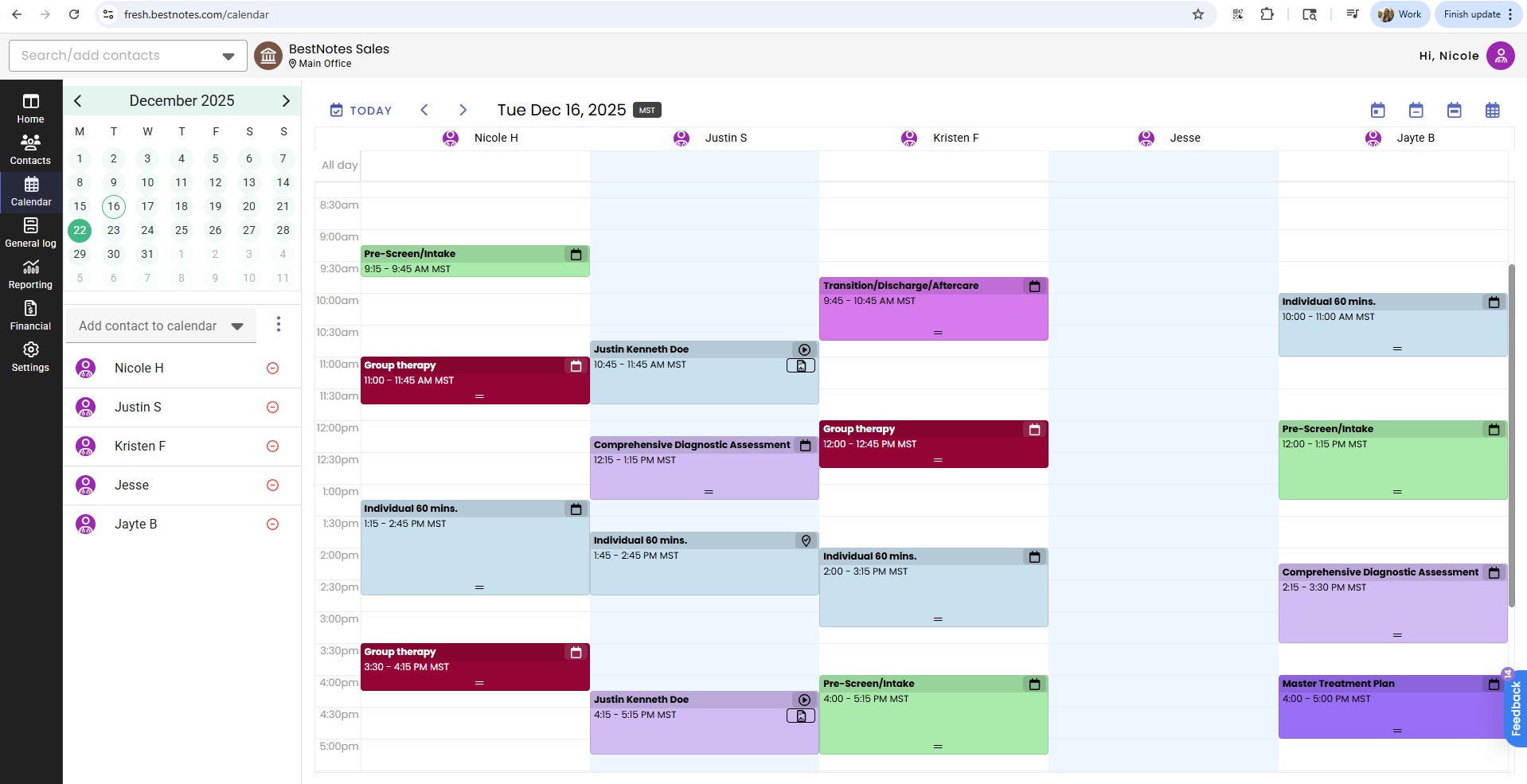Open location pin on Justin's Individual 60 mins
1527x784 pixels.
point(806,540)
